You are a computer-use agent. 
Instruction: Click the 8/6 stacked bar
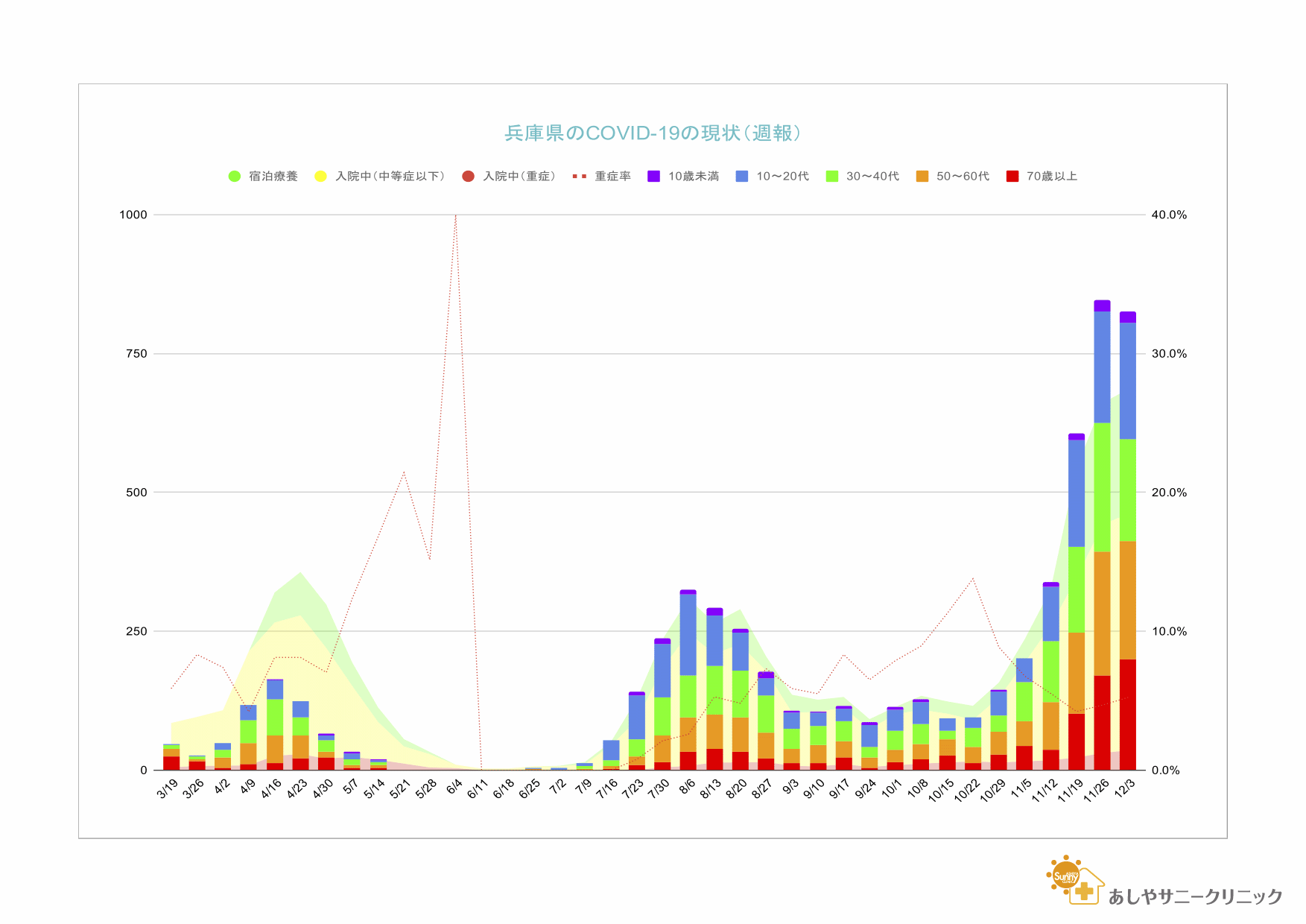(688, 680)
